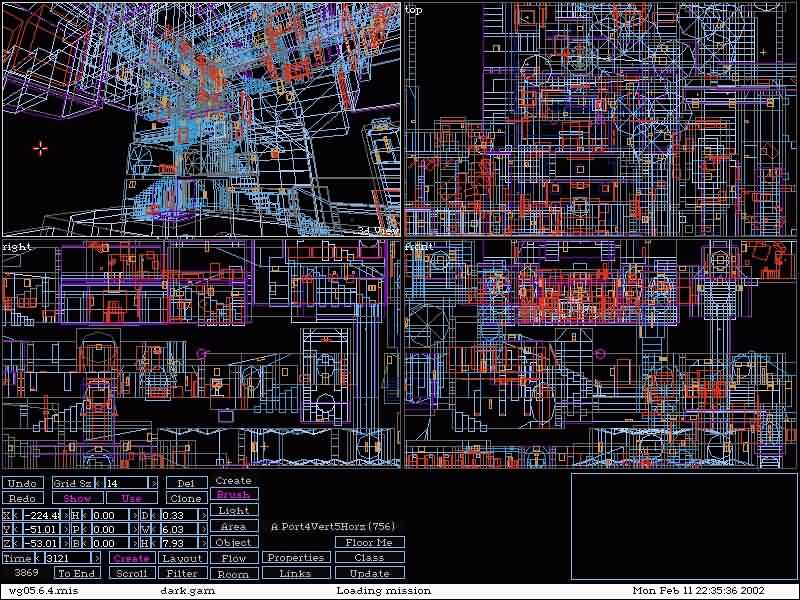Toggle the Show grid option
Screen dimensions: 800x600
point(77,498)
